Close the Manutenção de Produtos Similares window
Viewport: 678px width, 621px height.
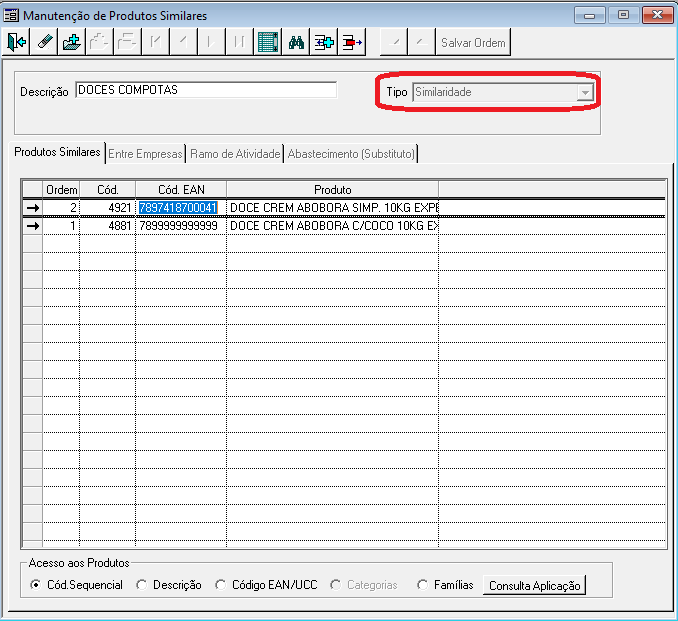657,15
